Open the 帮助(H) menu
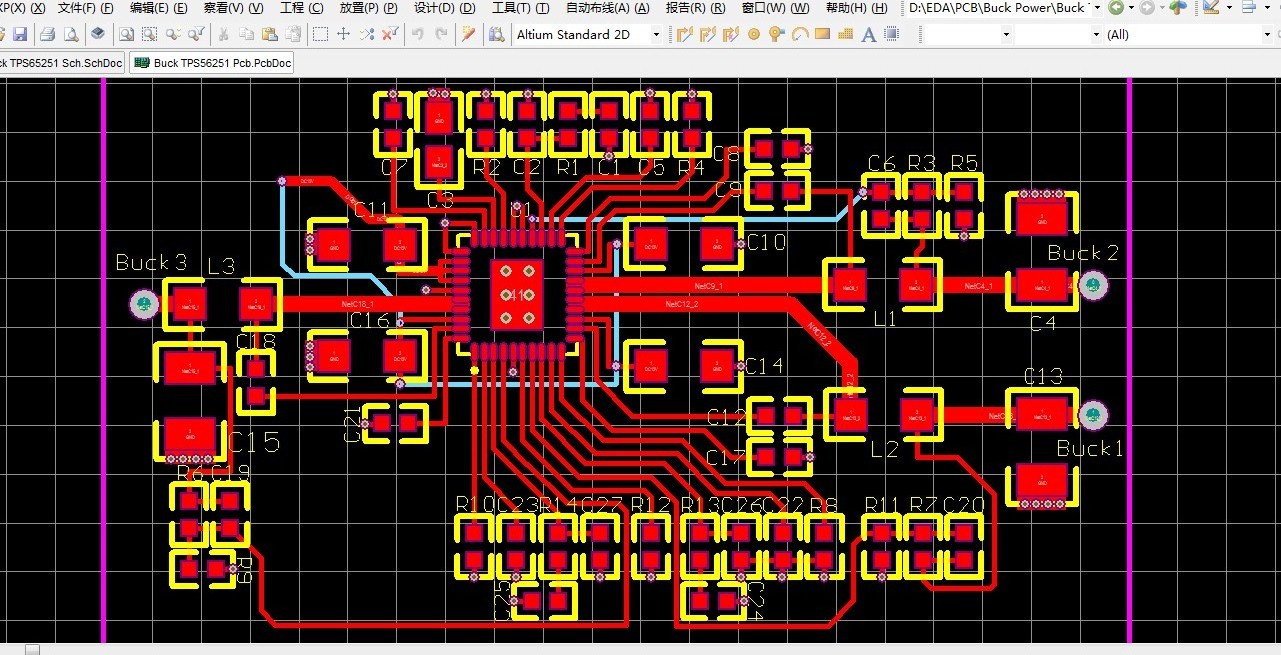The height and width of the screenshot is (655, 1281). click(x=856, y=8)
